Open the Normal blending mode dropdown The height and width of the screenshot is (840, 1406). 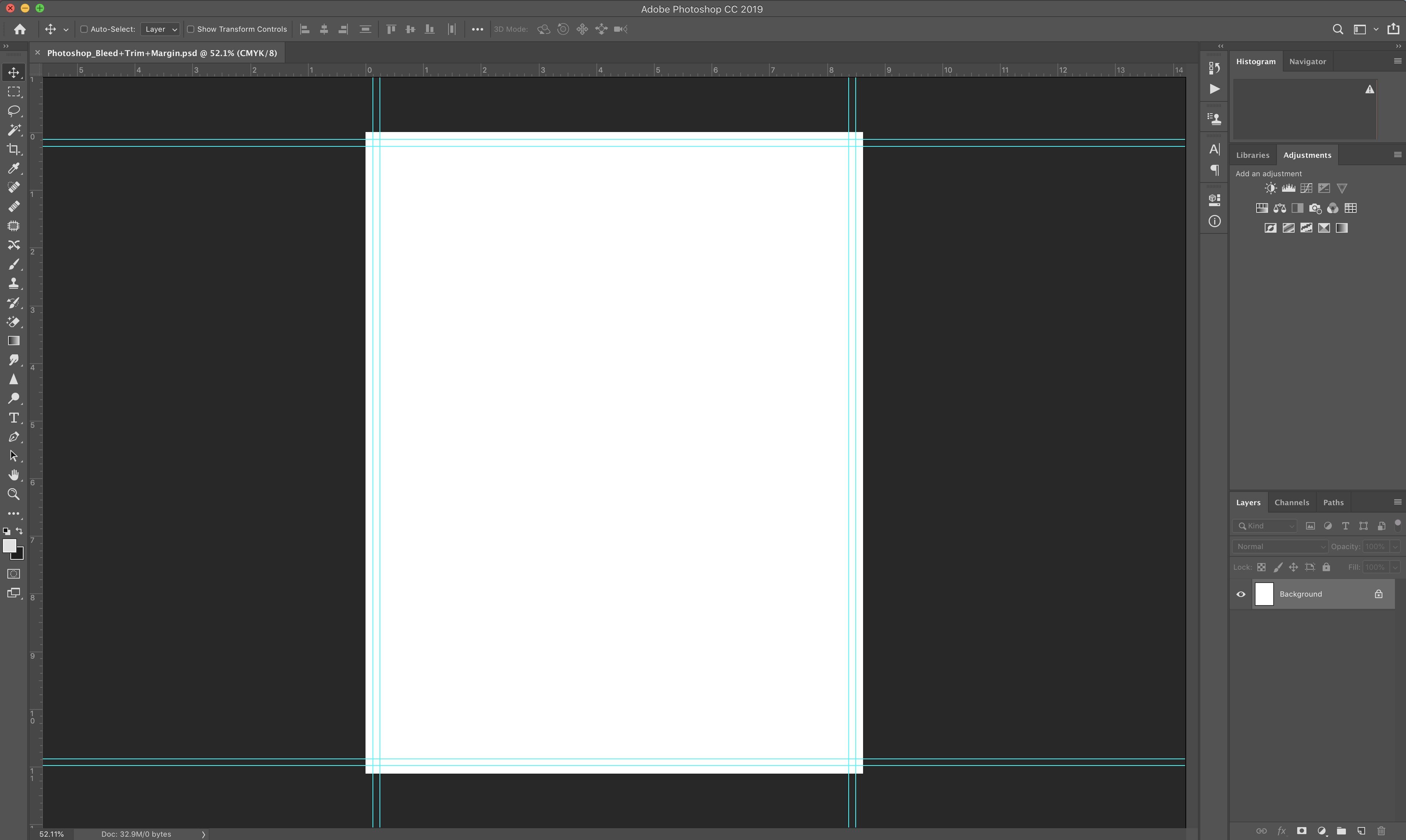click(1280, 546)
